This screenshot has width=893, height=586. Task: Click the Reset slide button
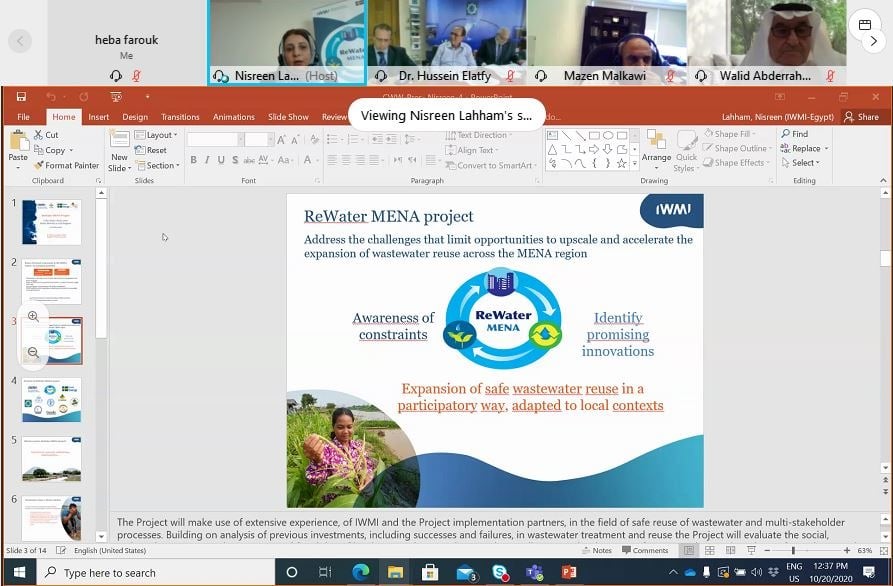tap(151, 150)
